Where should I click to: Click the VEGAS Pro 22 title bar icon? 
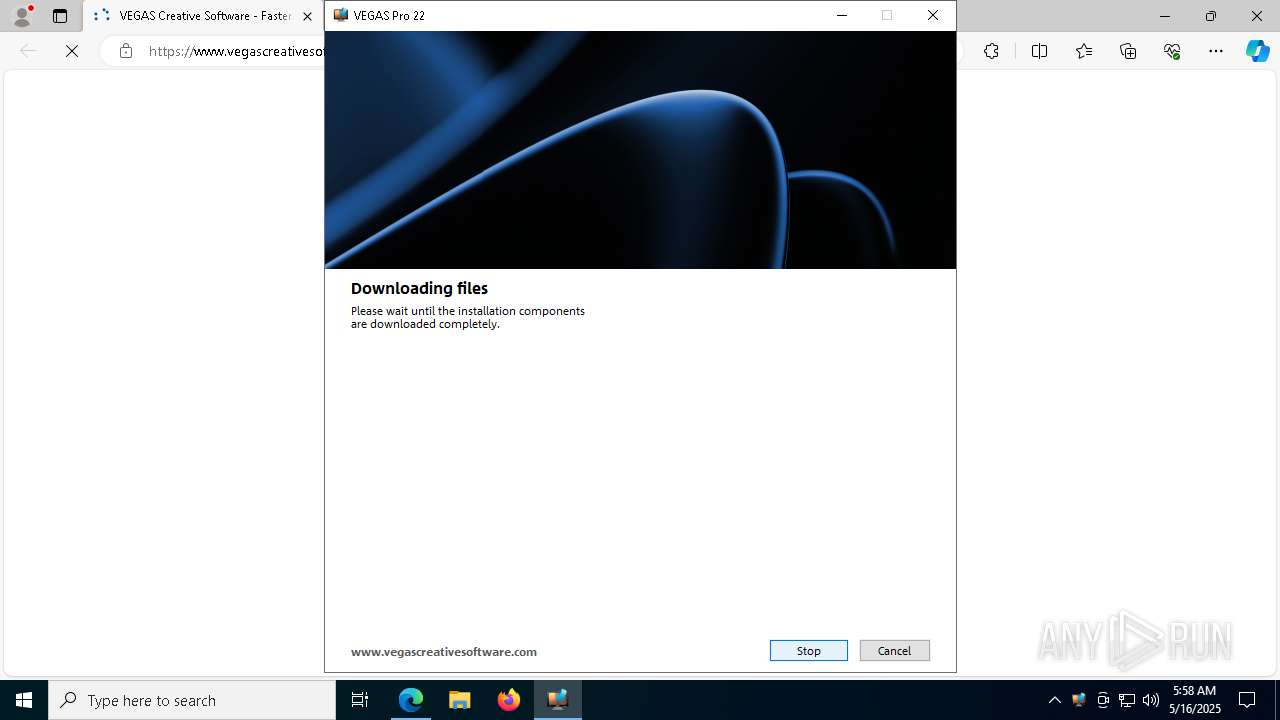pyautogui.click(x=341, y=15)
